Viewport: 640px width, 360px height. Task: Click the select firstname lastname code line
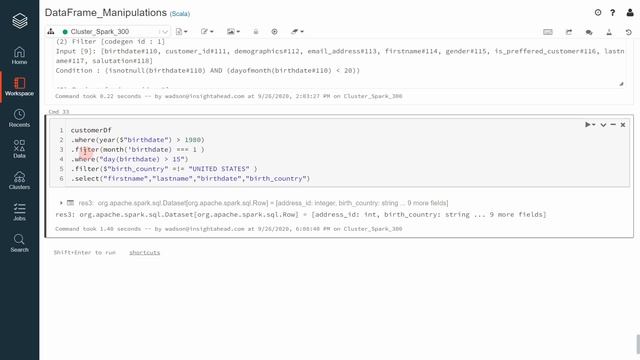click(x=190, y=178)
